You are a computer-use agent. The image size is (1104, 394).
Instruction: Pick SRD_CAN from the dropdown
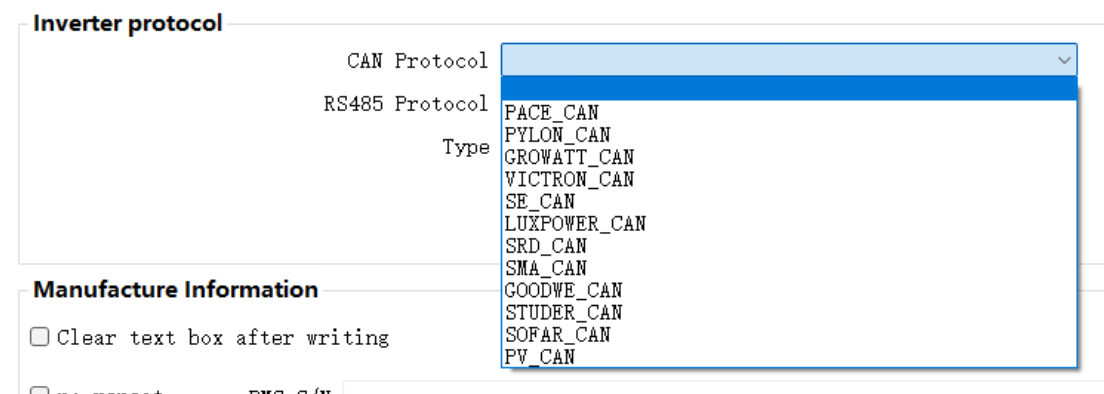point(789,246)
